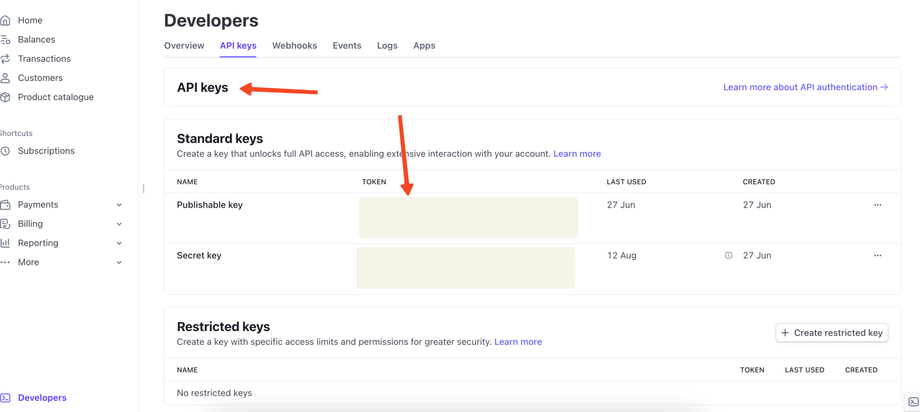Image resolution: width=920 pixels, height=412 pixels.
Task: Expand the Reporting section chevron
Action: (119, 243)
